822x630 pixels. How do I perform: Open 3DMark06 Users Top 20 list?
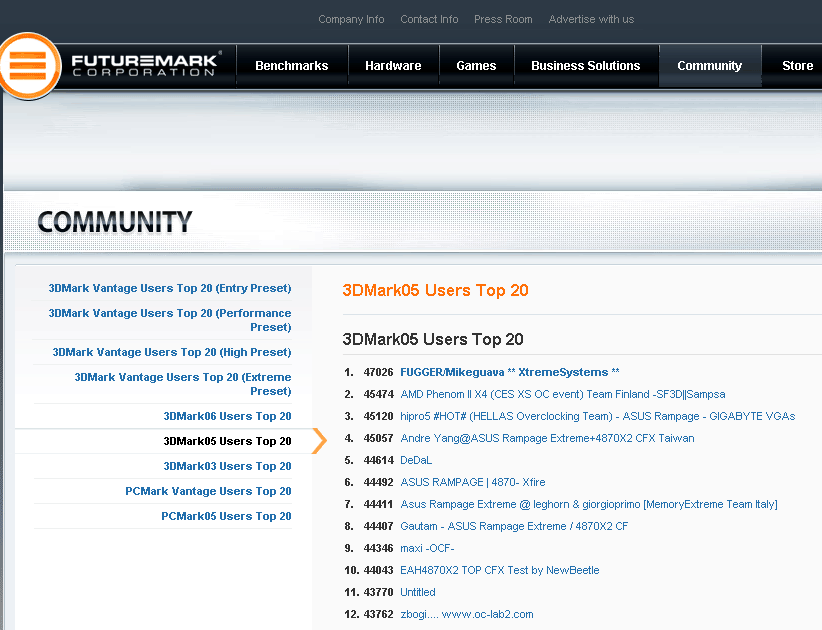point(227,416)
